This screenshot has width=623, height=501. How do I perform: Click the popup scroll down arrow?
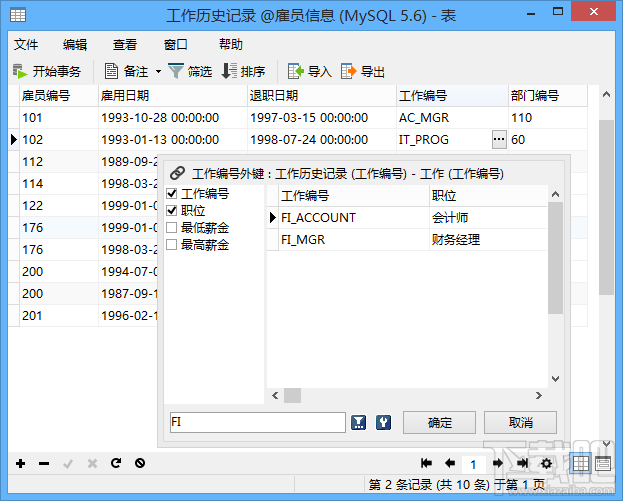(555, 379)
